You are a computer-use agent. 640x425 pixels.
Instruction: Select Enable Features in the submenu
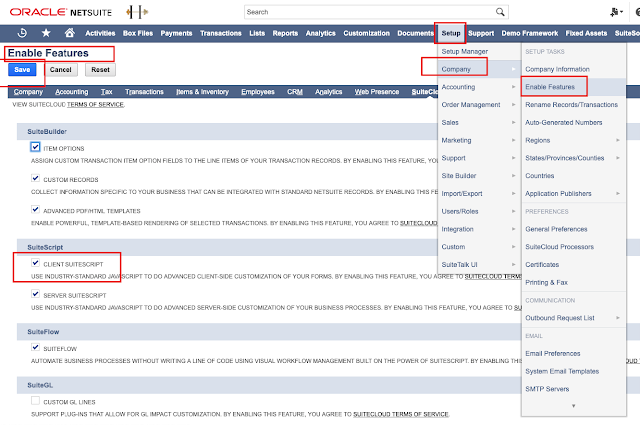click(550, 87)
